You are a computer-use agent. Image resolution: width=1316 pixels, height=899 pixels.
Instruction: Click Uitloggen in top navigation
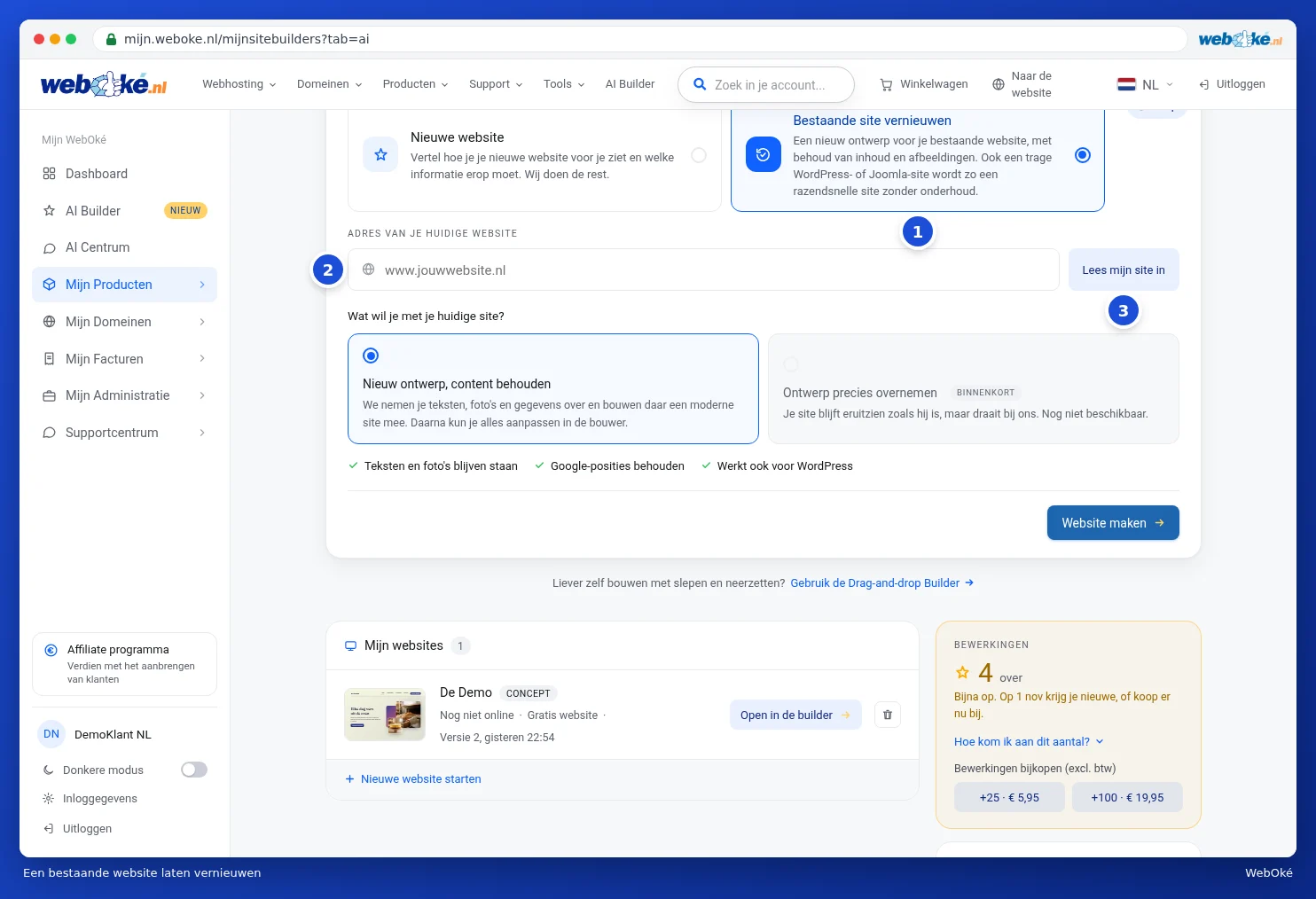(1232, 84)
